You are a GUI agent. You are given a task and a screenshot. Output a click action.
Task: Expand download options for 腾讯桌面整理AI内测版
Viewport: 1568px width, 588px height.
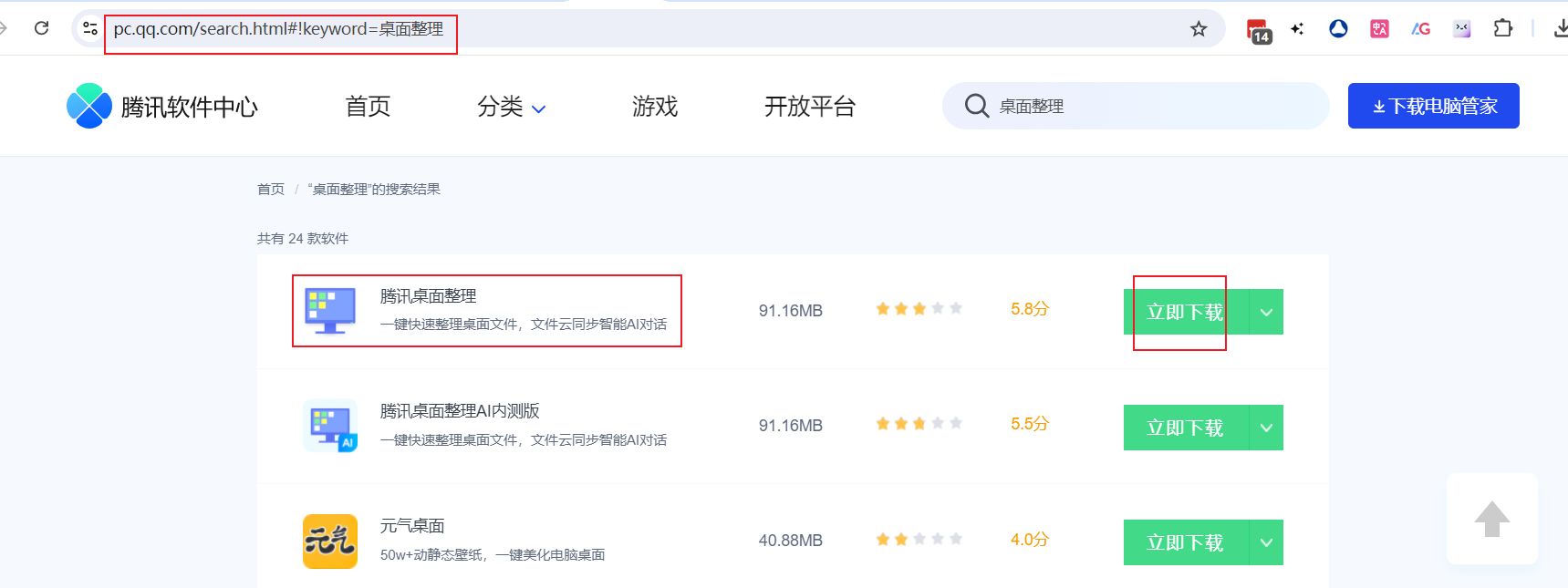tap(1266, 428)
